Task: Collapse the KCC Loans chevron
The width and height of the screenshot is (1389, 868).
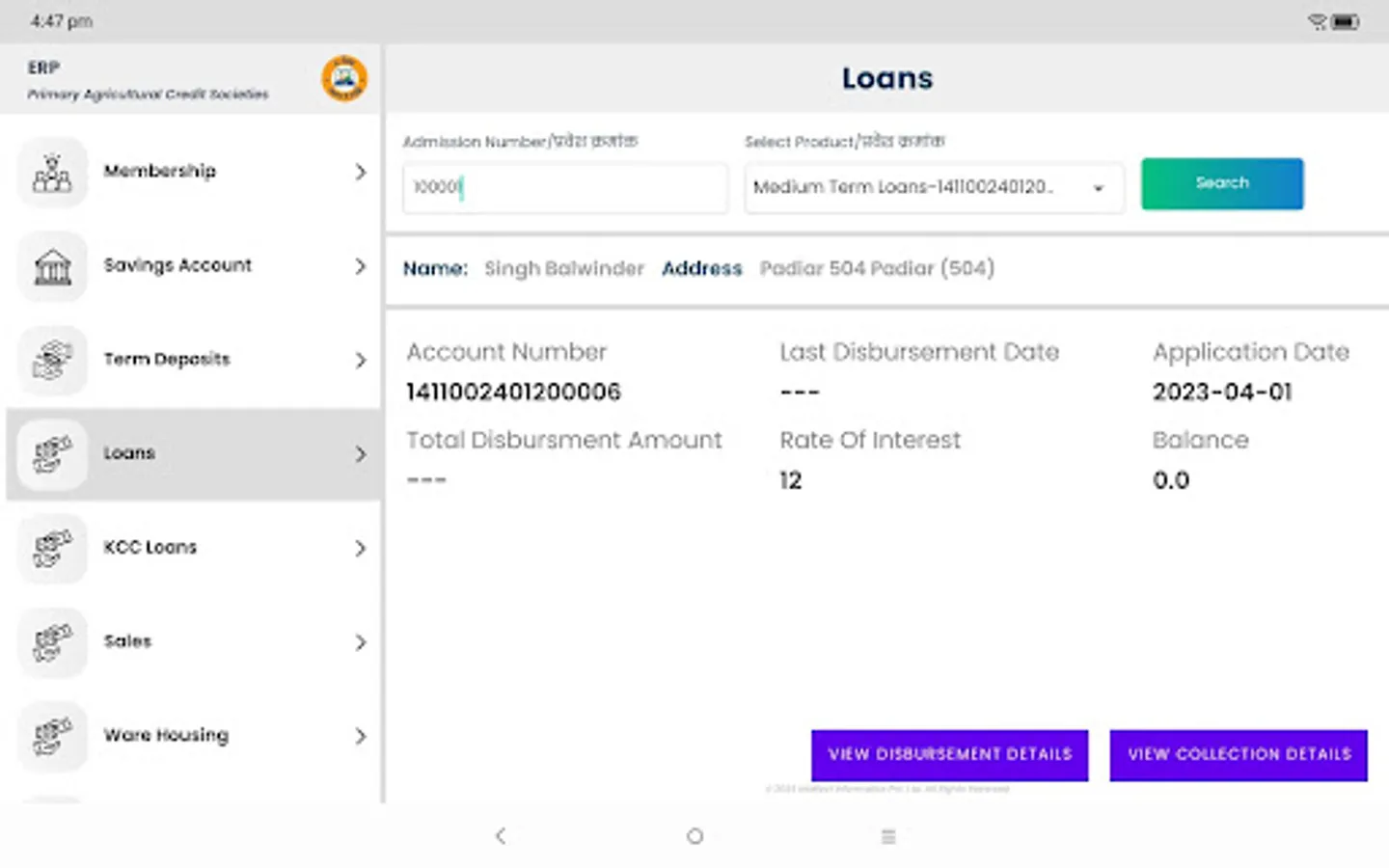Action: (x=361, y=548)
